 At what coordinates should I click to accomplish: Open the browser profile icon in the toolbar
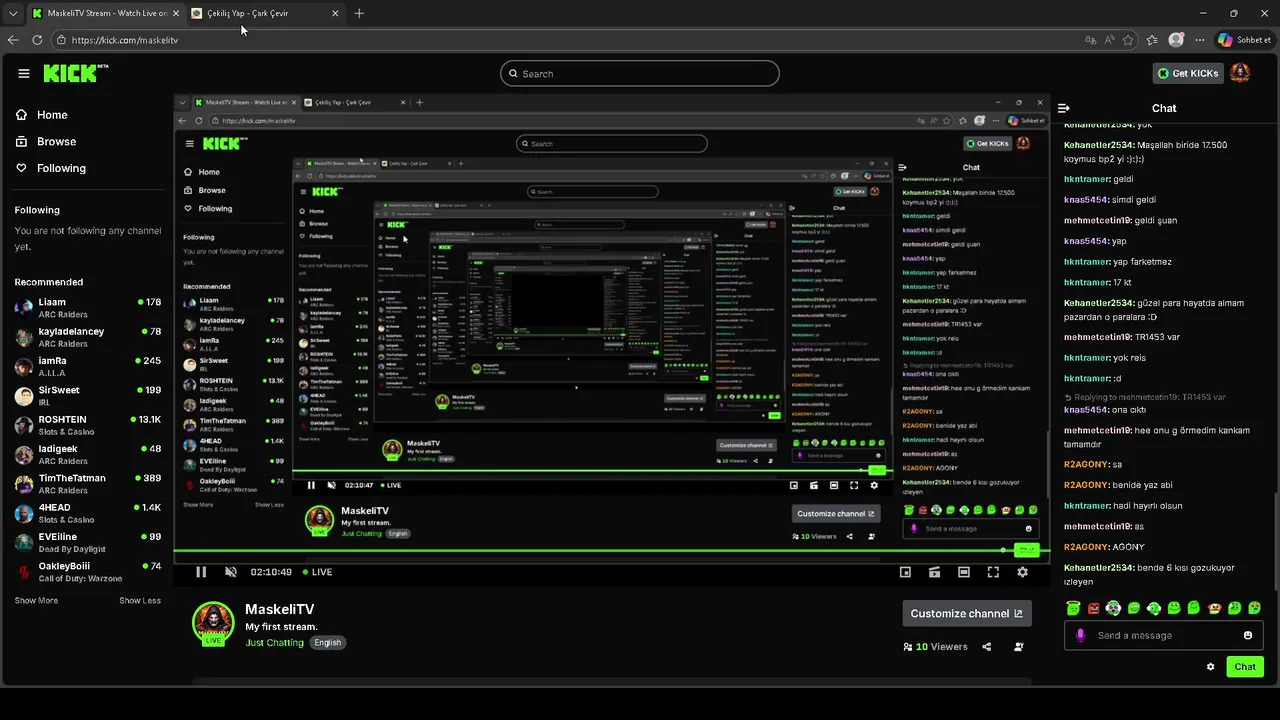coord(1176,40)
